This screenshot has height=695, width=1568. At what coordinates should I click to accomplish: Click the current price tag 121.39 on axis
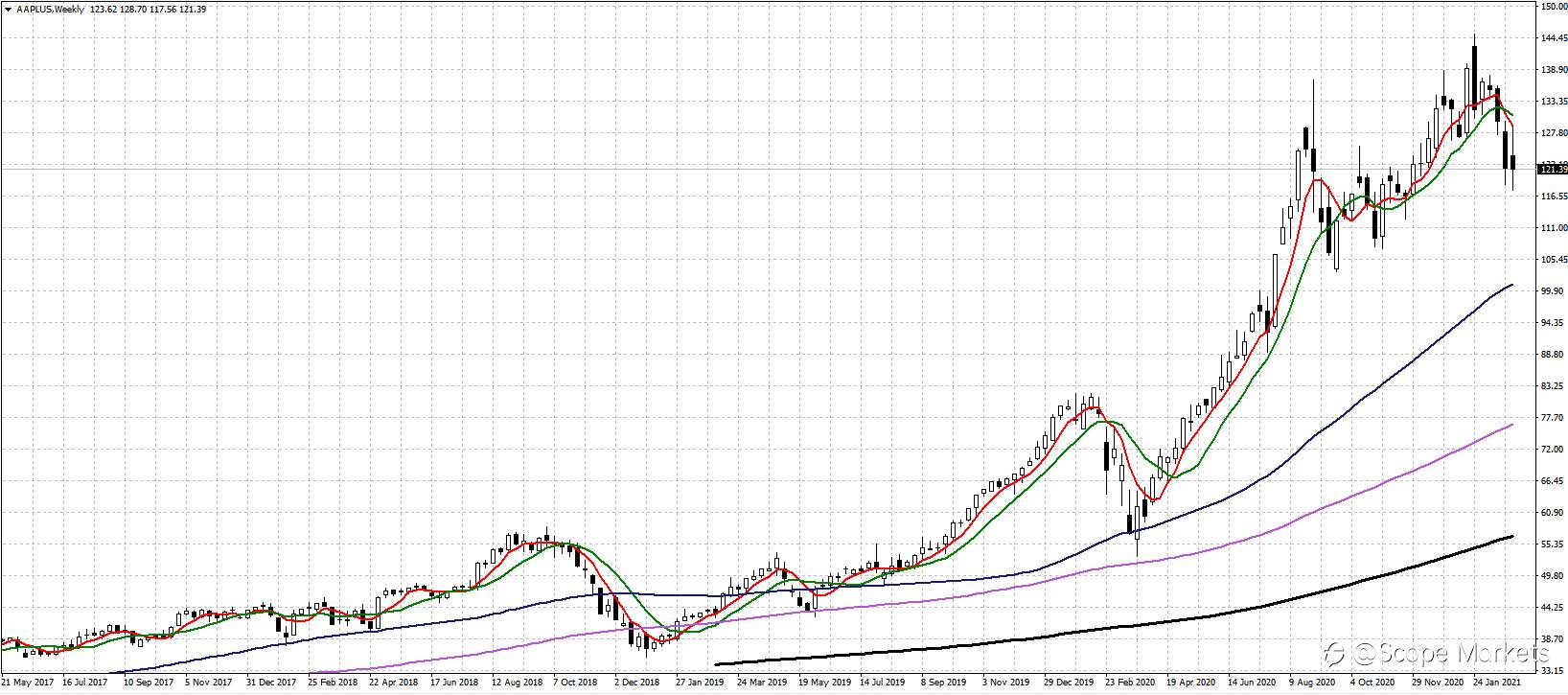point(1552,170)
